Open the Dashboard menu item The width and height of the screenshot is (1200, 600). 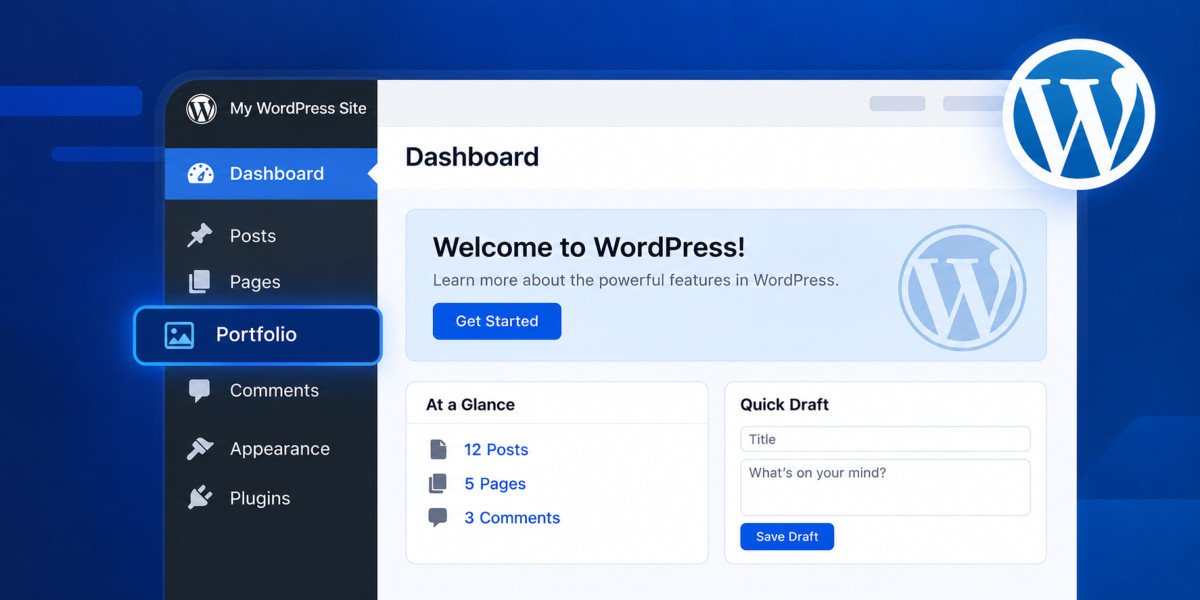point(271,173)
